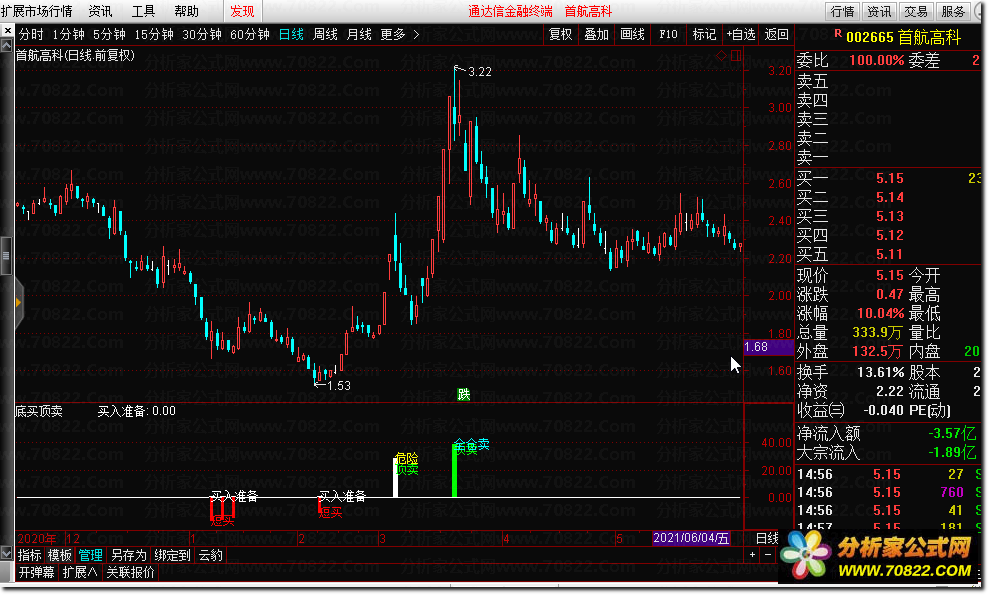Click the 关联报价 tab
990x595 pixels.
(131, 573)
